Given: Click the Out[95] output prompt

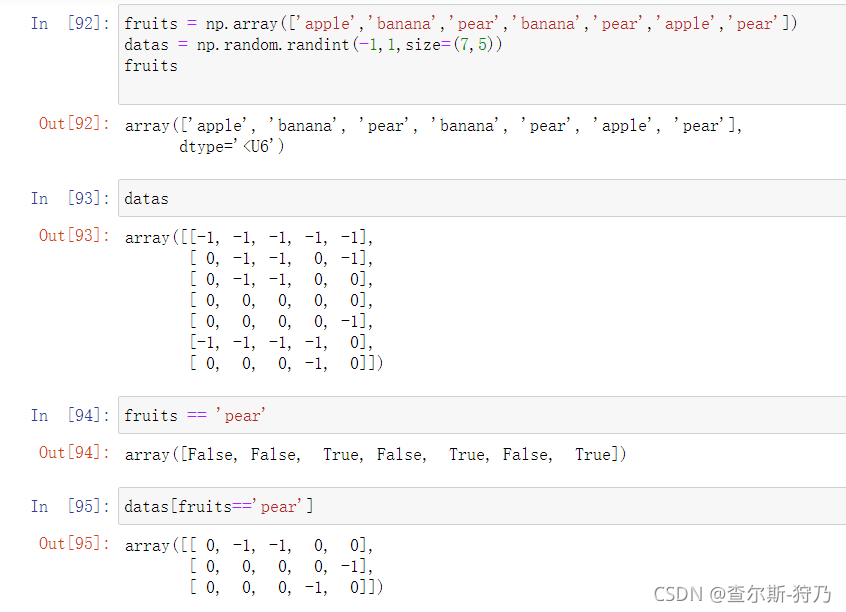Looking at the screenshot, I should pyautogui.click(x=74, y=543).
